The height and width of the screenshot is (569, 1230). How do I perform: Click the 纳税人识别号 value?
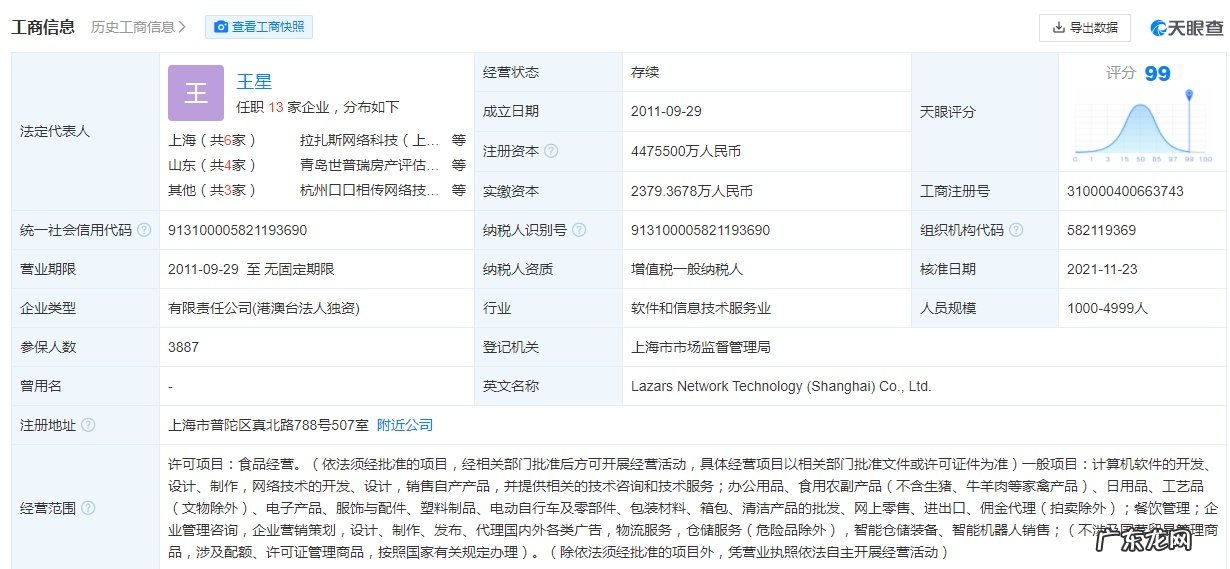pyautogui.click(x=701, y=230)
